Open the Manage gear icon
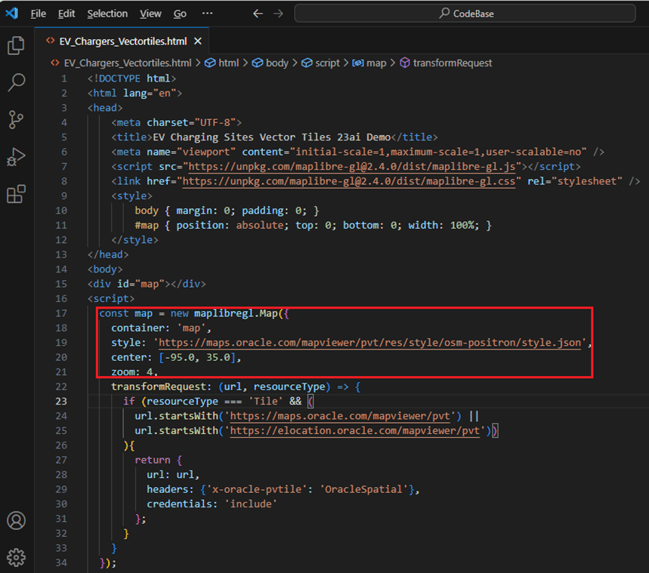This screenshot has height=573, width=649. pyautogui.click(x=16, y=557)
